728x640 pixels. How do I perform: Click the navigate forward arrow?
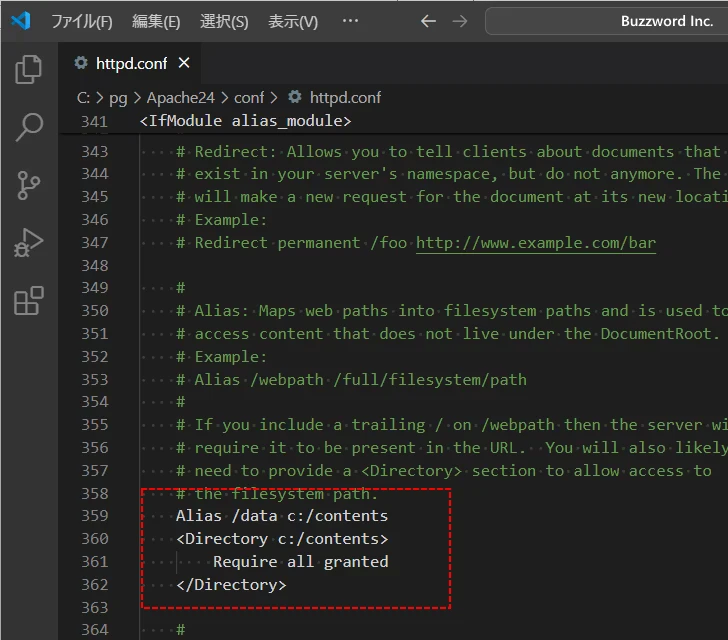pyautogui.click(x=460, y=21)
